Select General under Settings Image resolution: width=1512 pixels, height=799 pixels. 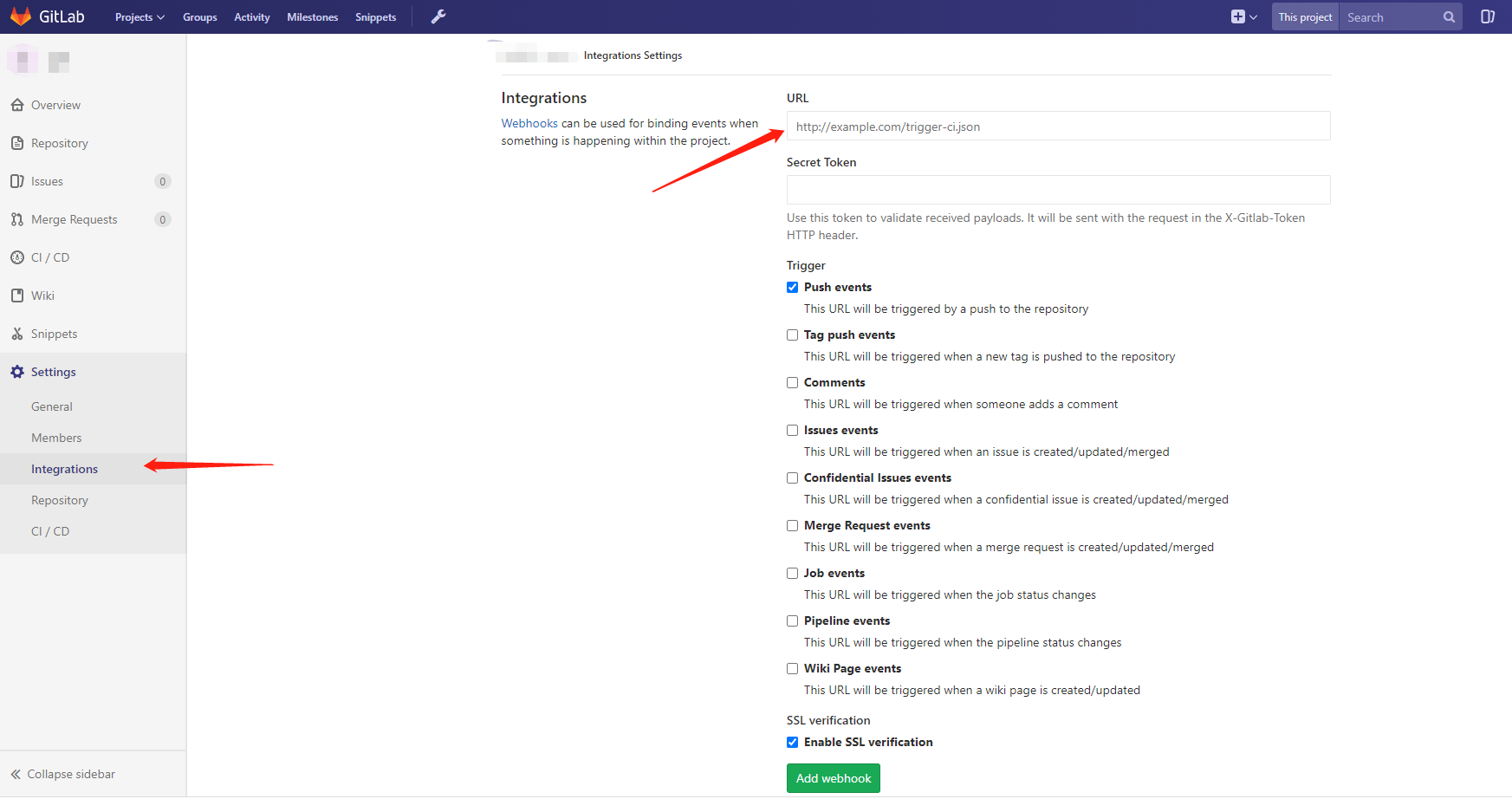(52, 406)
